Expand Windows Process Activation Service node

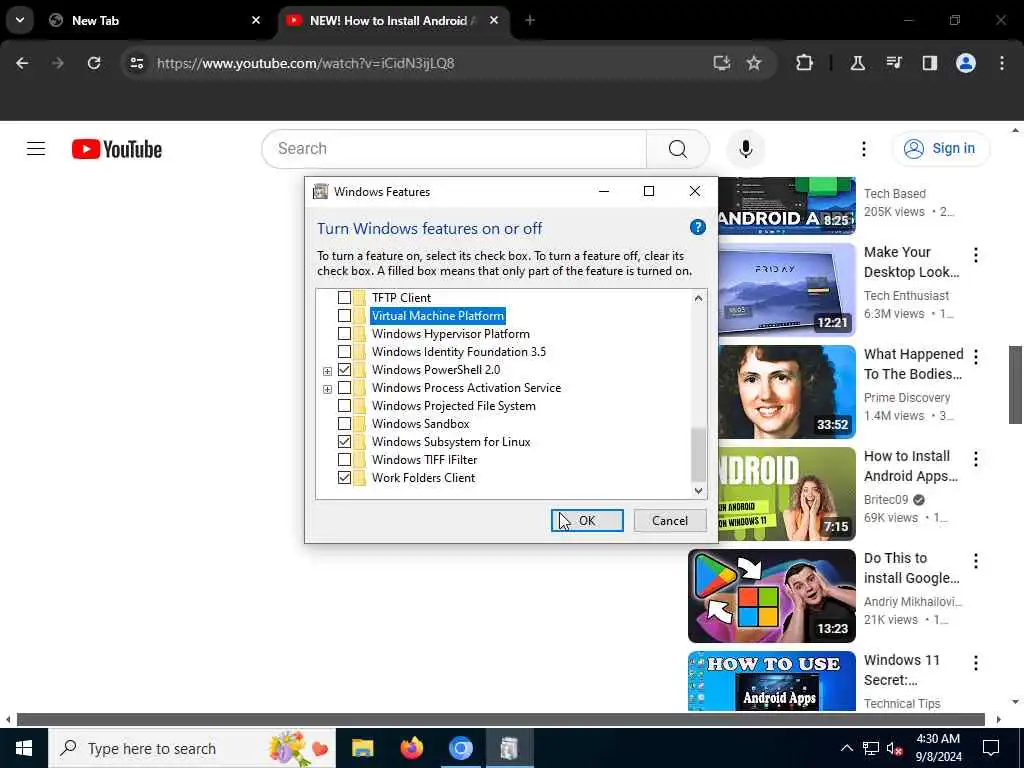pos(327,389)
